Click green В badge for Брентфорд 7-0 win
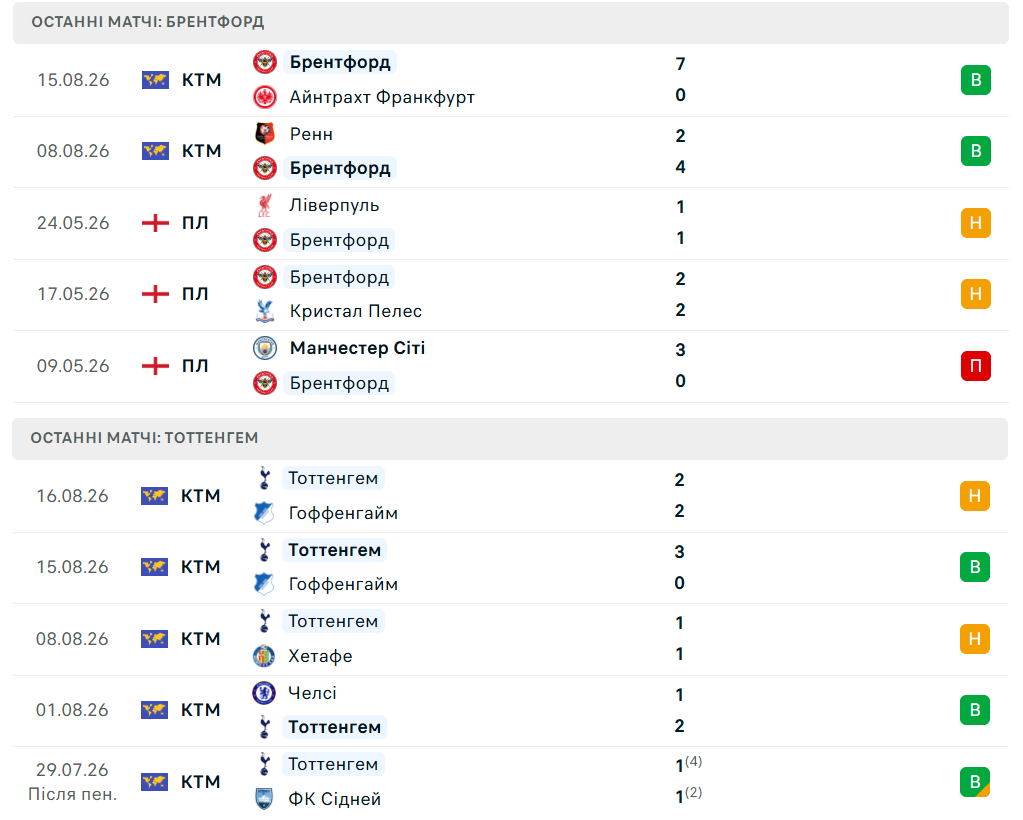This screenshot has height=820, width=1023. coord(975,80)
